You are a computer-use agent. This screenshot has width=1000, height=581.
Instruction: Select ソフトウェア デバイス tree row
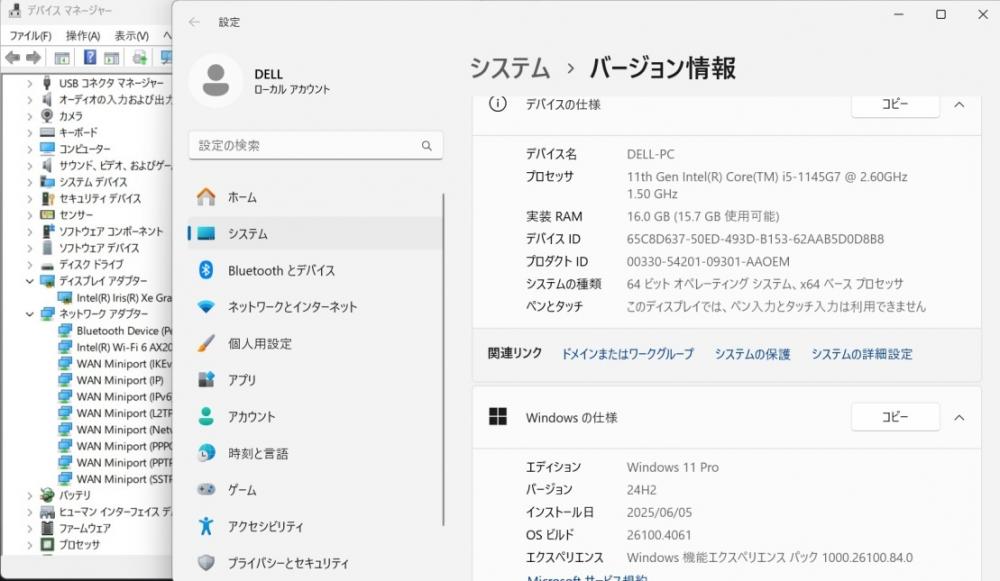89,248
